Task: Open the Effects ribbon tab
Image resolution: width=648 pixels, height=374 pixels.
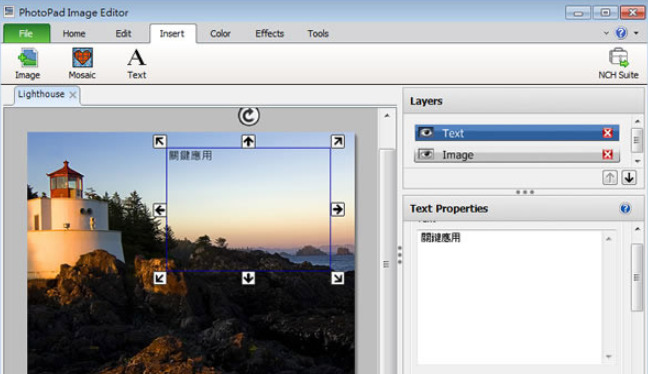Action: click(x=269, y=33)
